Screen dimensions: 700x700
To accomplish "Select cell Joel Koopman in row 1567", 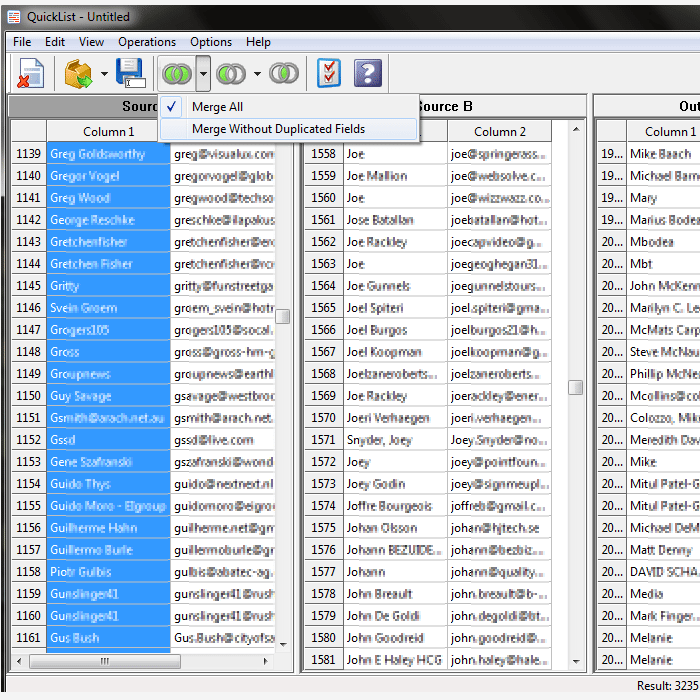I will coord(395,352).
